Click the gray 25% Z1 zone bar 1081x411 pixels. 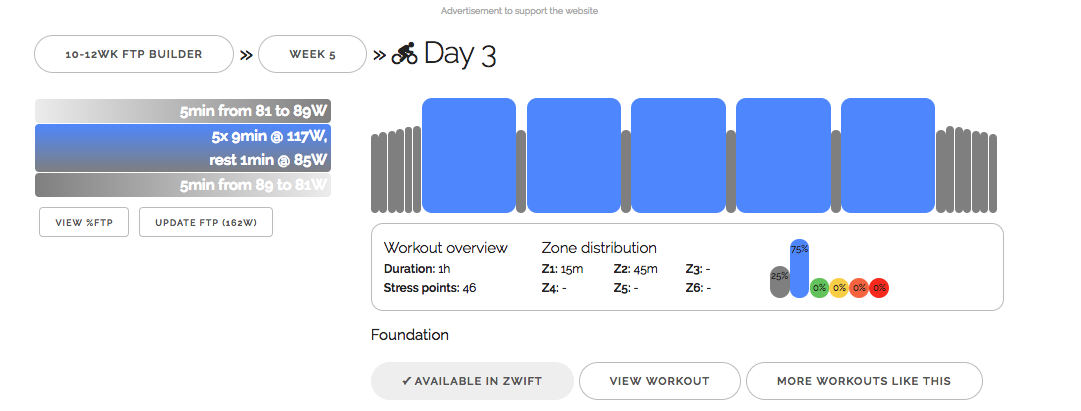tap(779, 281)
